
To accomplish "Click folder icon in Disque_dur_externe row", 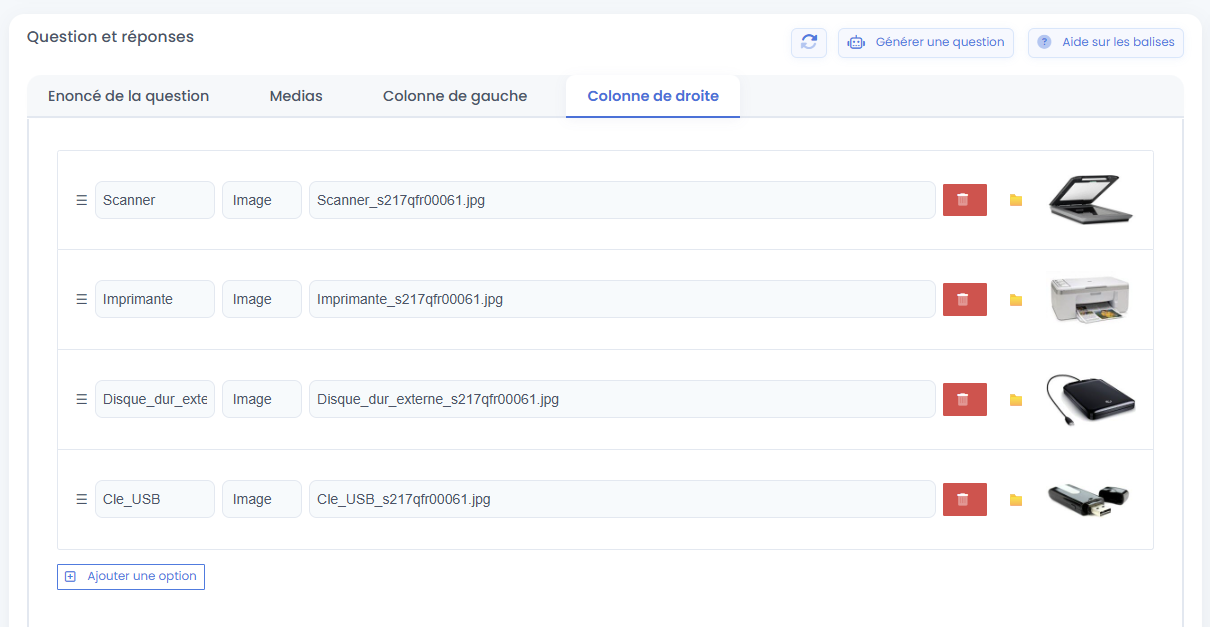I will (1016, 400).
